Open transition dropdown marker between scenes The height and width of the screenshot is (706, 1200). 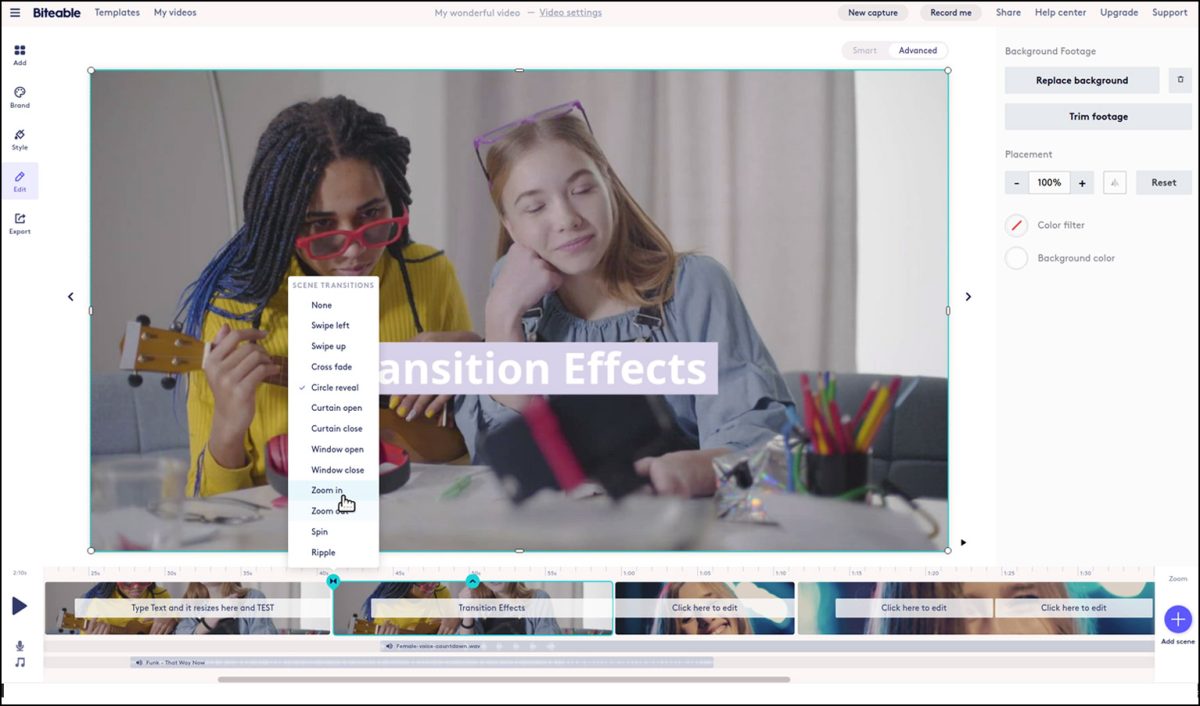[334, 581]
